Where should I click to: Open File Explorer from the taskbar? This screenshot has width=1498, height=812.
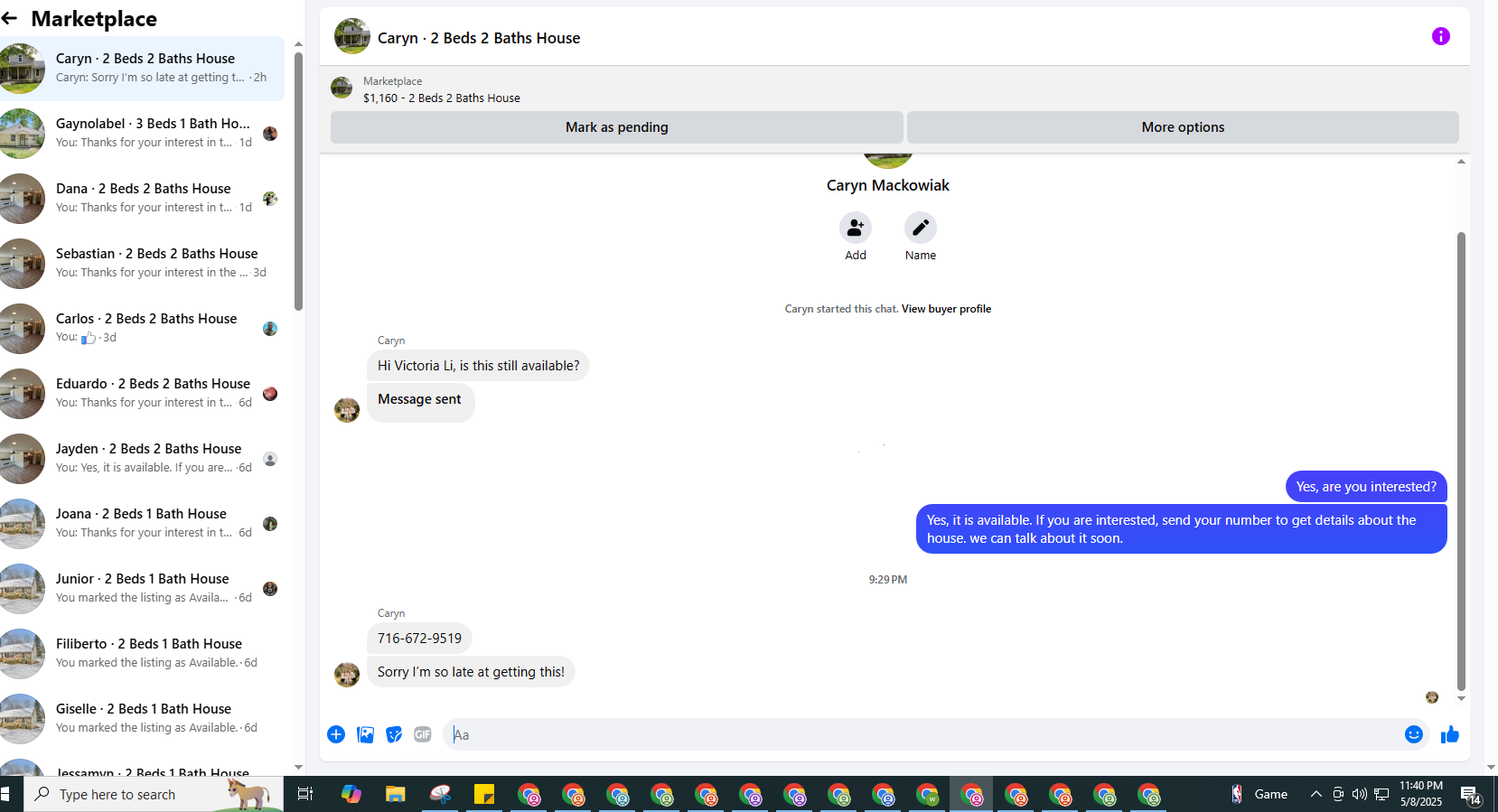point(396,794)
